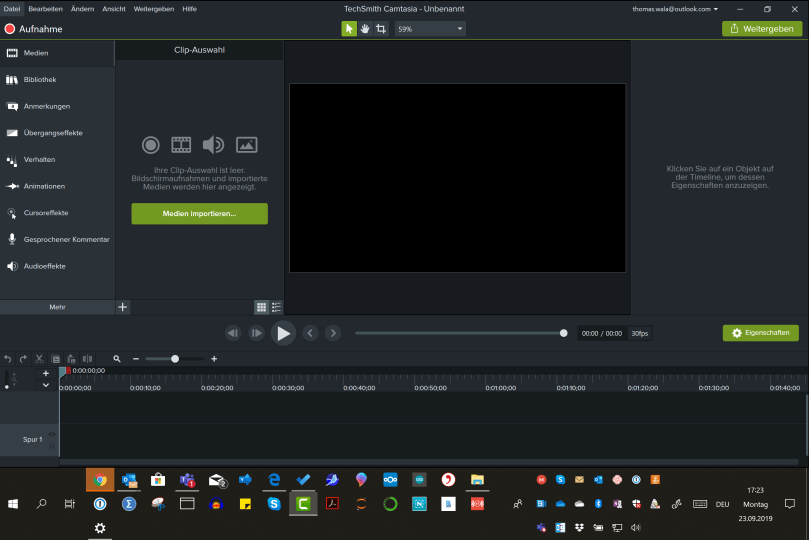Viewport: 809px width, 540px height.
Task: Open Google Chrome from the taskbar
Action: click(x=100, y=480)
